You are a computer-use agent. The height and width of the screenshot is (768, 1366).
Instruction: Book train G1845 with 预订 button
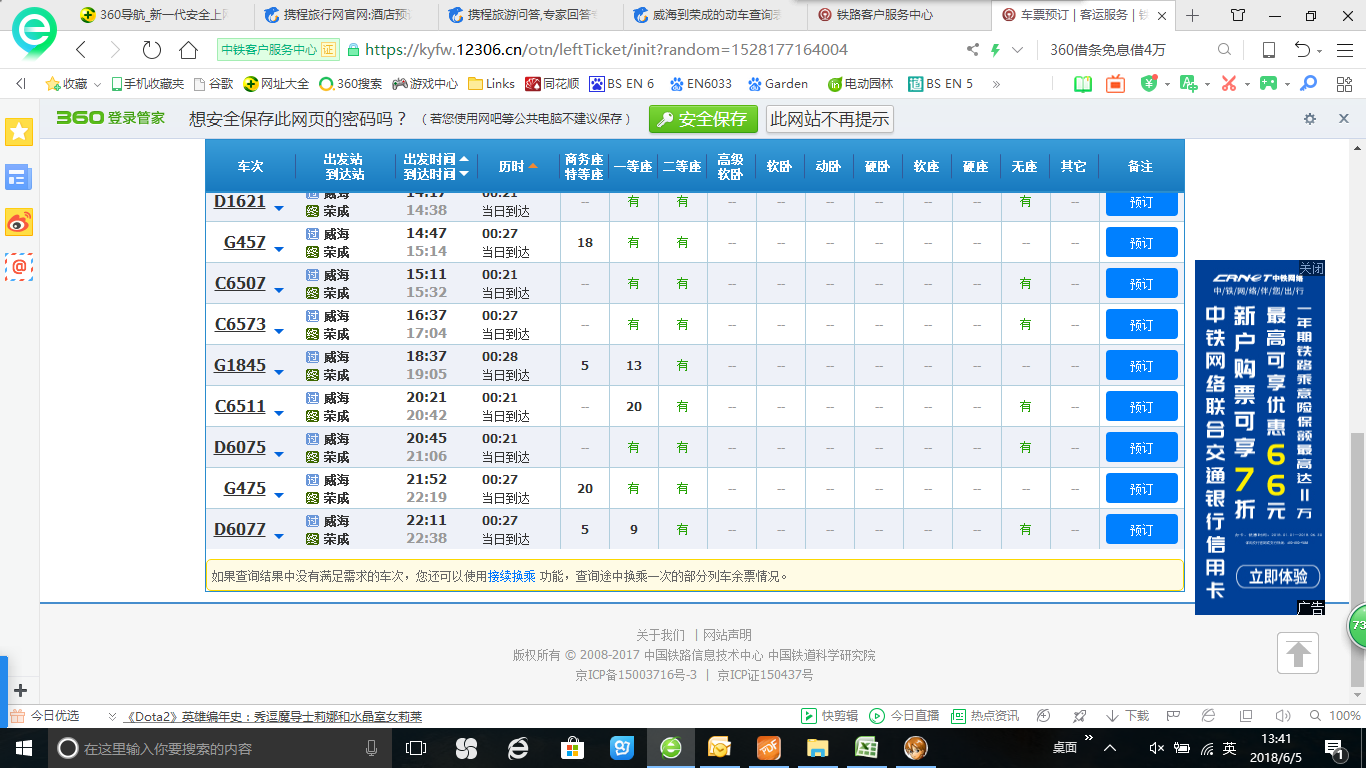click(x=1141, y=366)
